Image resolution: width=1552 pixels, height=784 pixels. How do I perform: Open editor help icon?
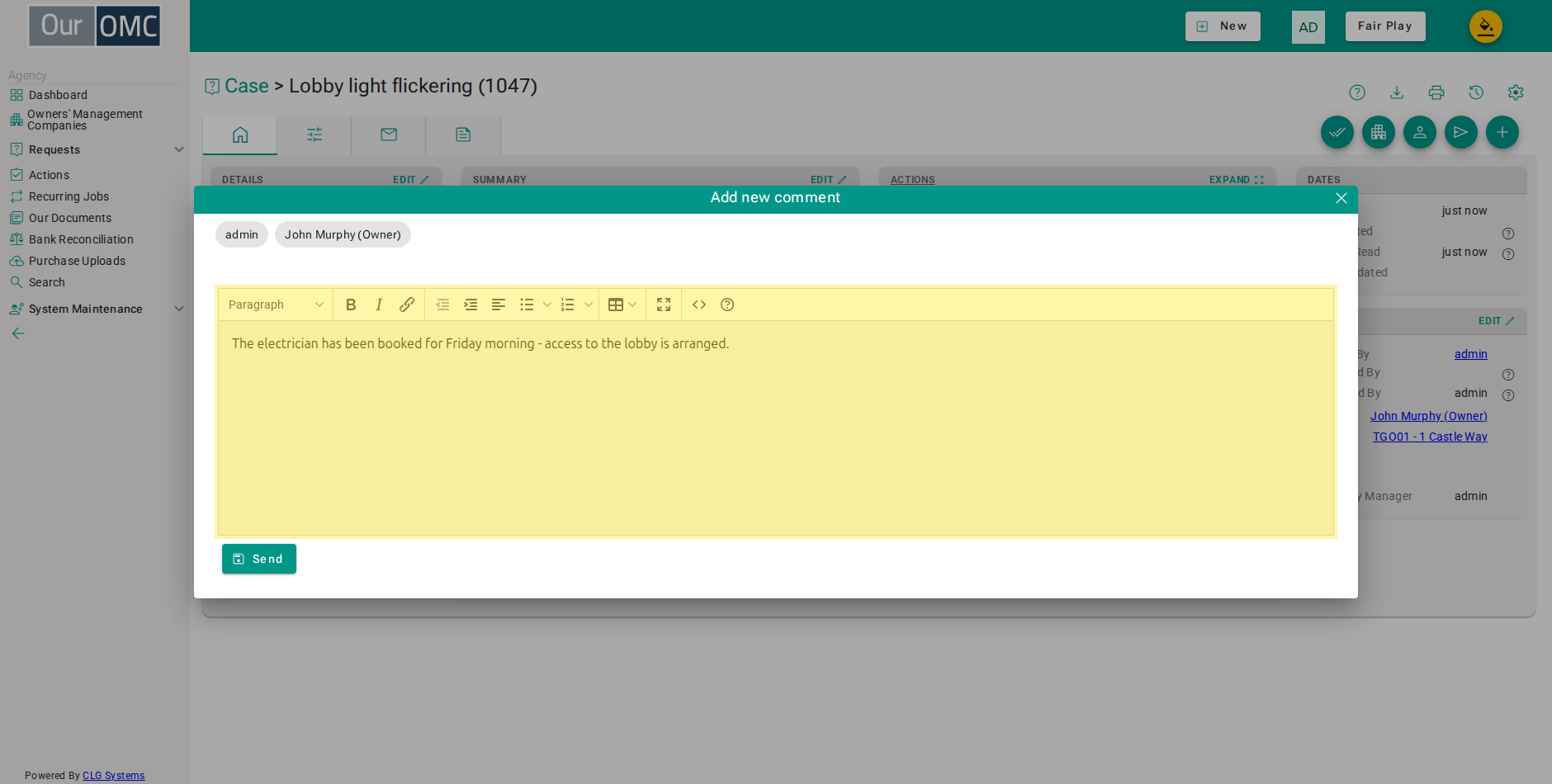(x=727, y=305)
